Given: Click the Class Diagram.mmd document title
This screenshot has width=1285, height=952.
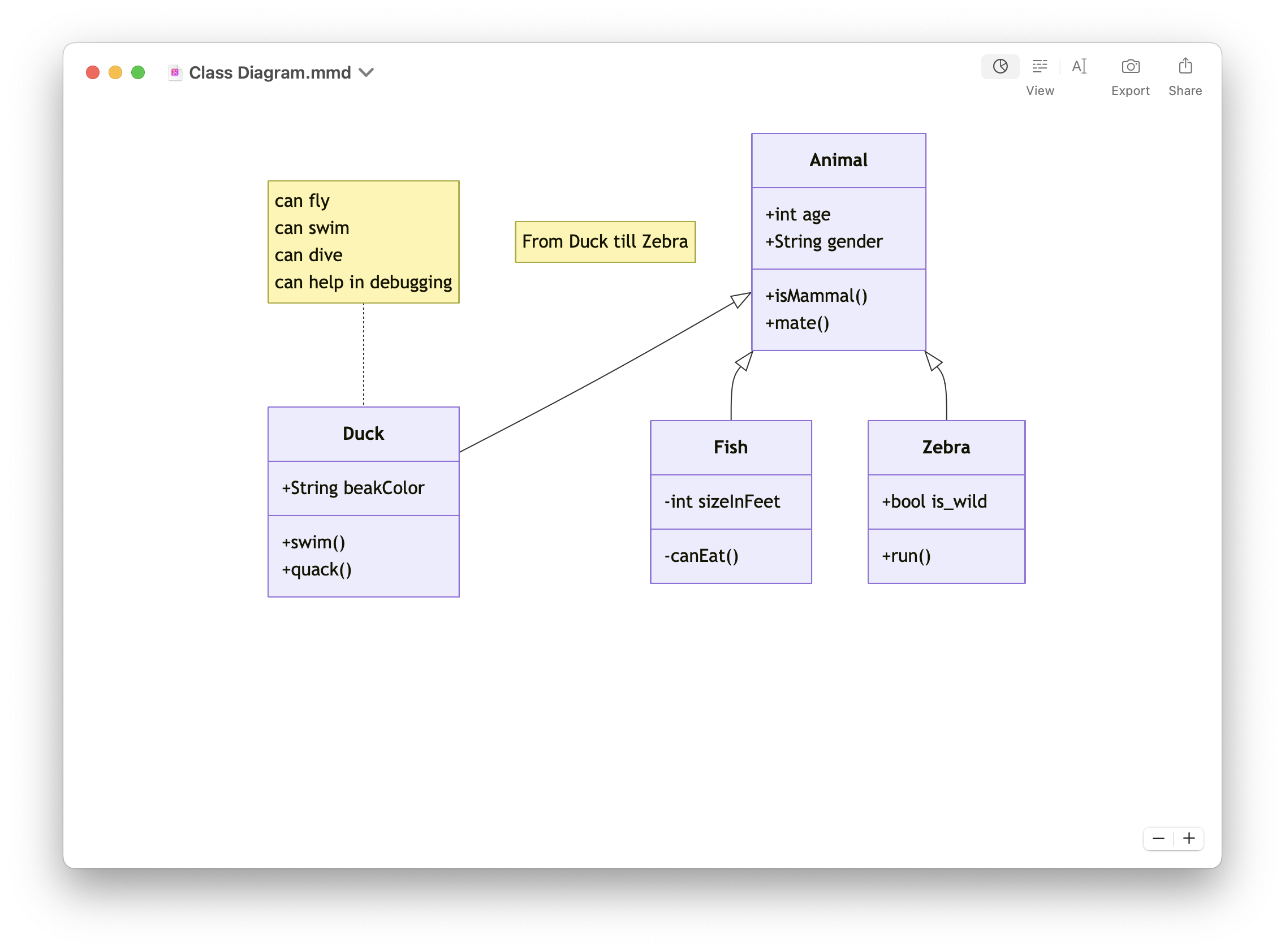Looking at the screenshot, I should (269, 72).
